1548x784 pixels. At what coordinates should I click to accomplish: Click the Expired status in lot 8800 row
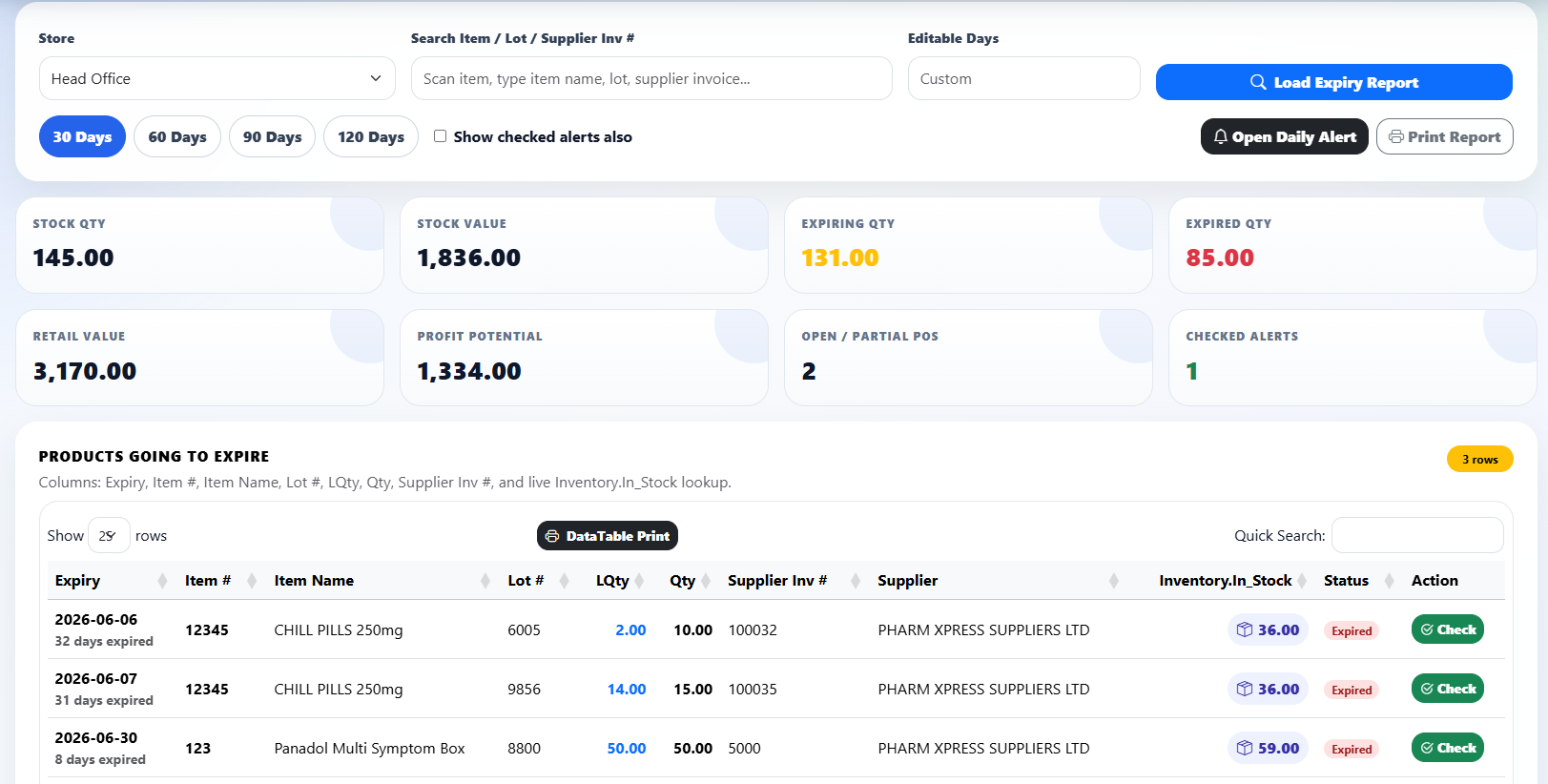pos(1352,750)
